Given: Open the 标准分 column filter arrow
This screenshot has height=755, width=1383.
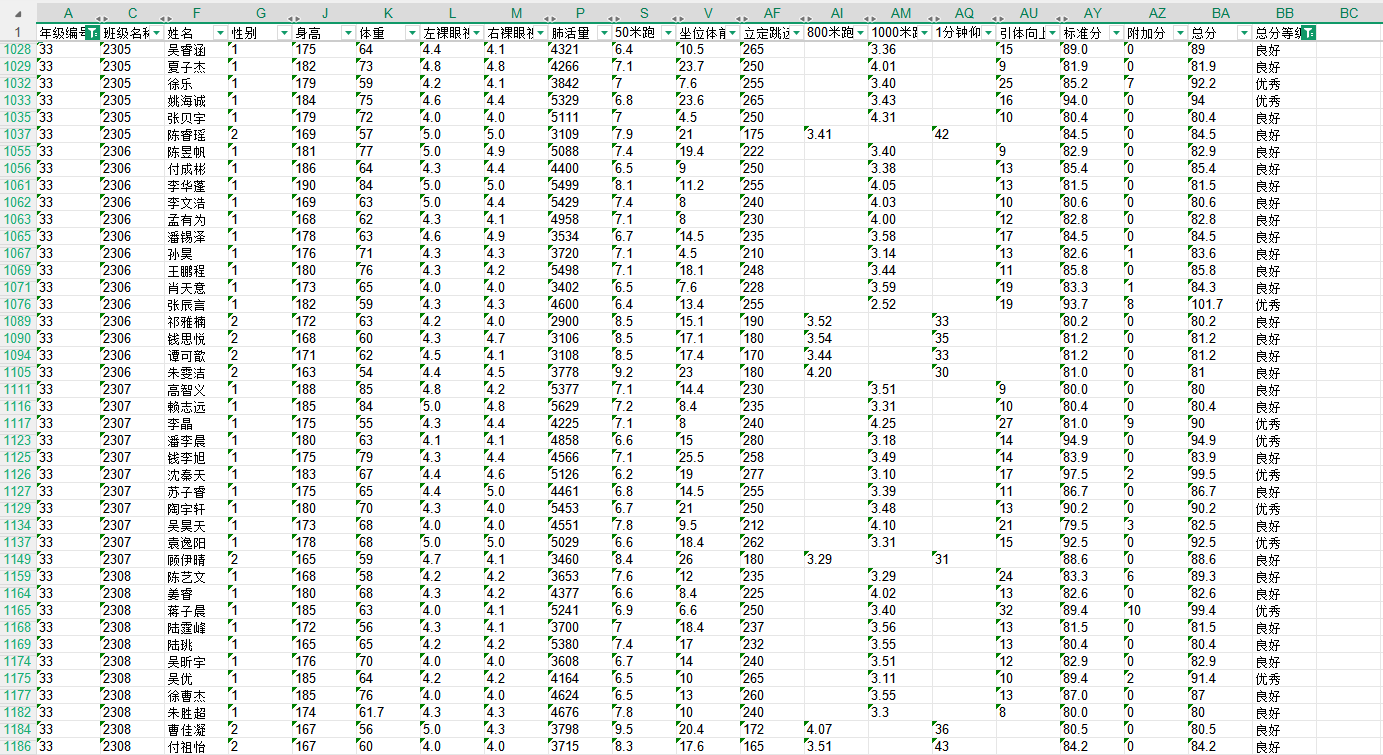Looking at the screenshot, I should pos(1115,33).
